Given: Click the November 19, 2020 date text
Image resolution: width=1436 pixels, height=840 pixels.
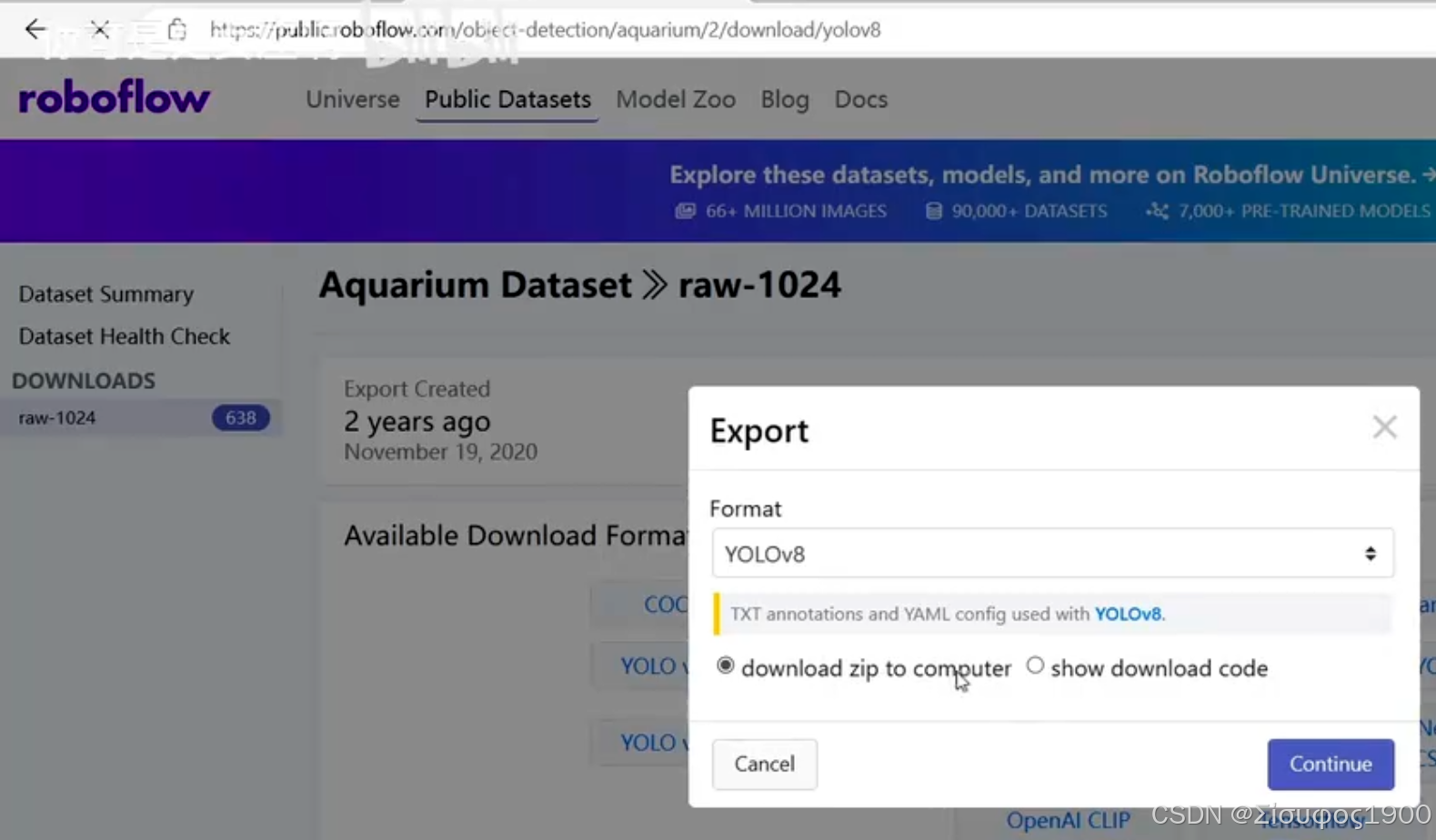Looking at the screenshot, I should point(440,451).
